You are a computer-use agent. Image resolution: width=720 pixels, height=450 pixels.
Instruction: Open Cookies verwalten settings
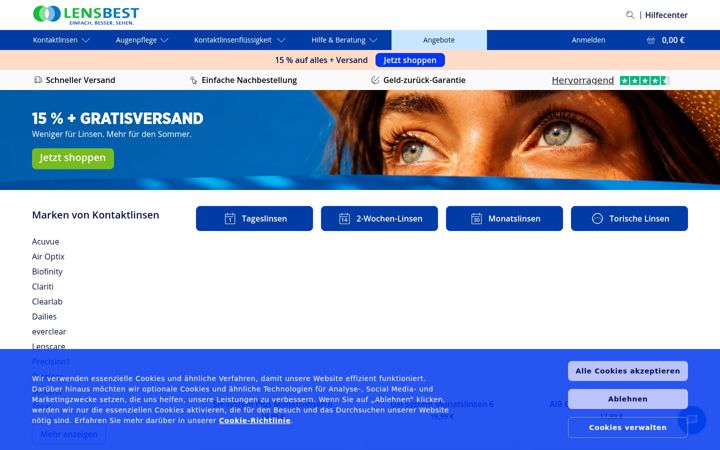[628, 428]
